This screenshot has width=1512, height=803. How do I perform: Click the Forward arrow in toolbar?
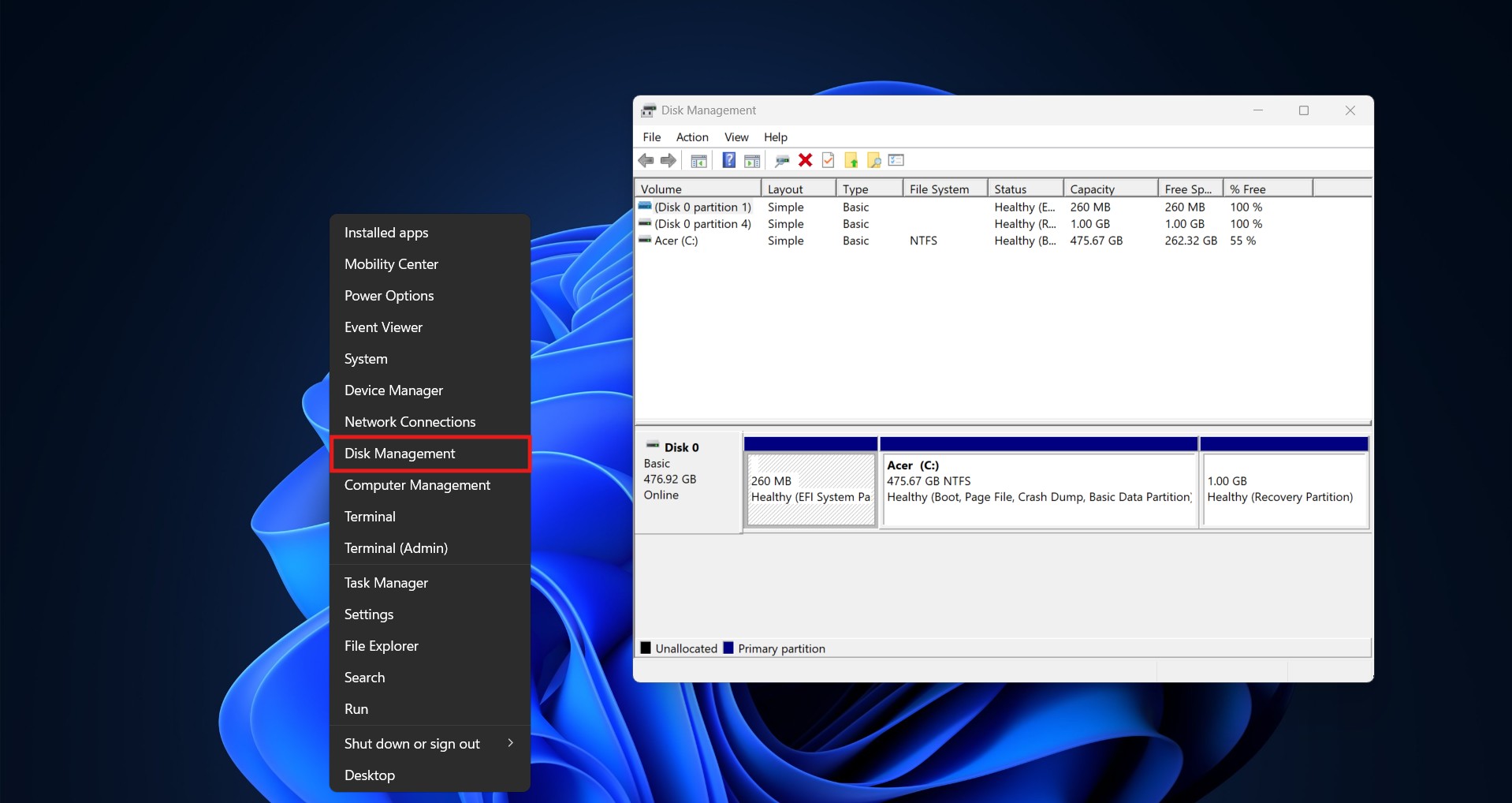click(668, 161)
